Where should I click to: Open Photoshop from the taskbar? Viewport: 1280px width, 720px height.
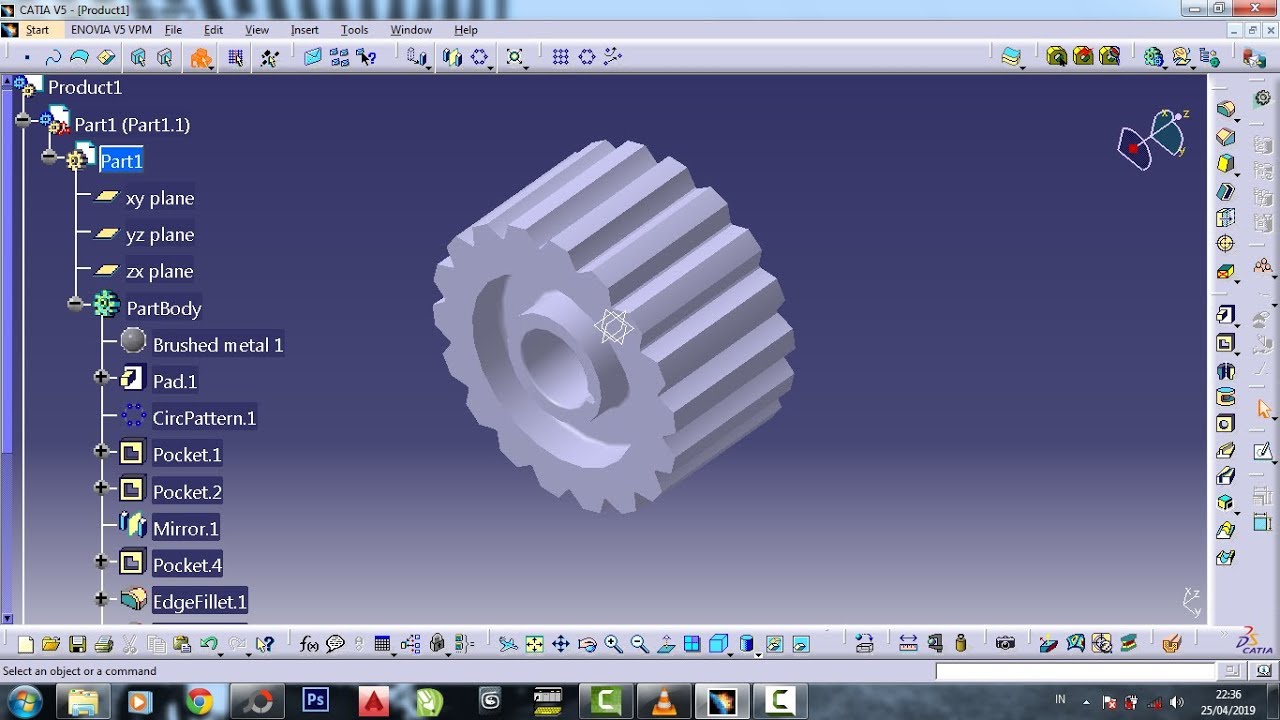pyautogui.click(x=316, y=702)
